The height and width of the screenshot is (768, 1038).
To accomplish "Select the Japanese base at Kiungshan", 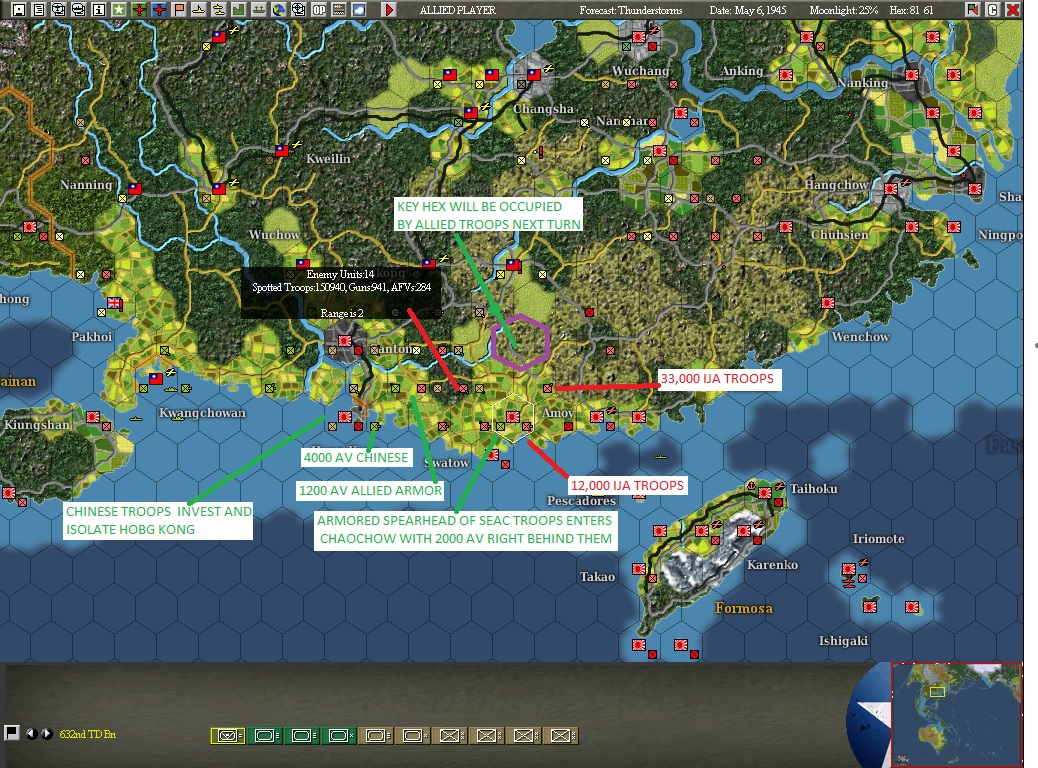I will [x=93, y=416].
